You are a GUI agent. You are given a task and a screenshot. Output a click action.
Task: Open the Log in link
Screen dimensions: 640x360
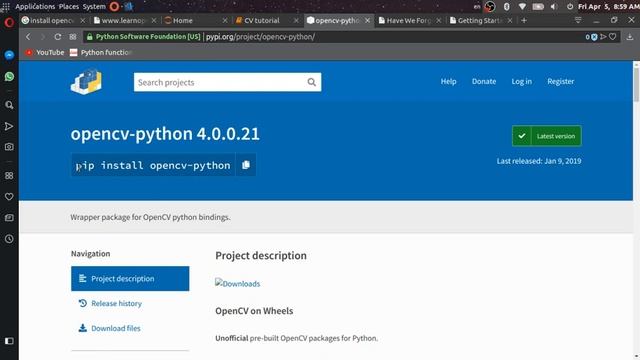[521, 81]
